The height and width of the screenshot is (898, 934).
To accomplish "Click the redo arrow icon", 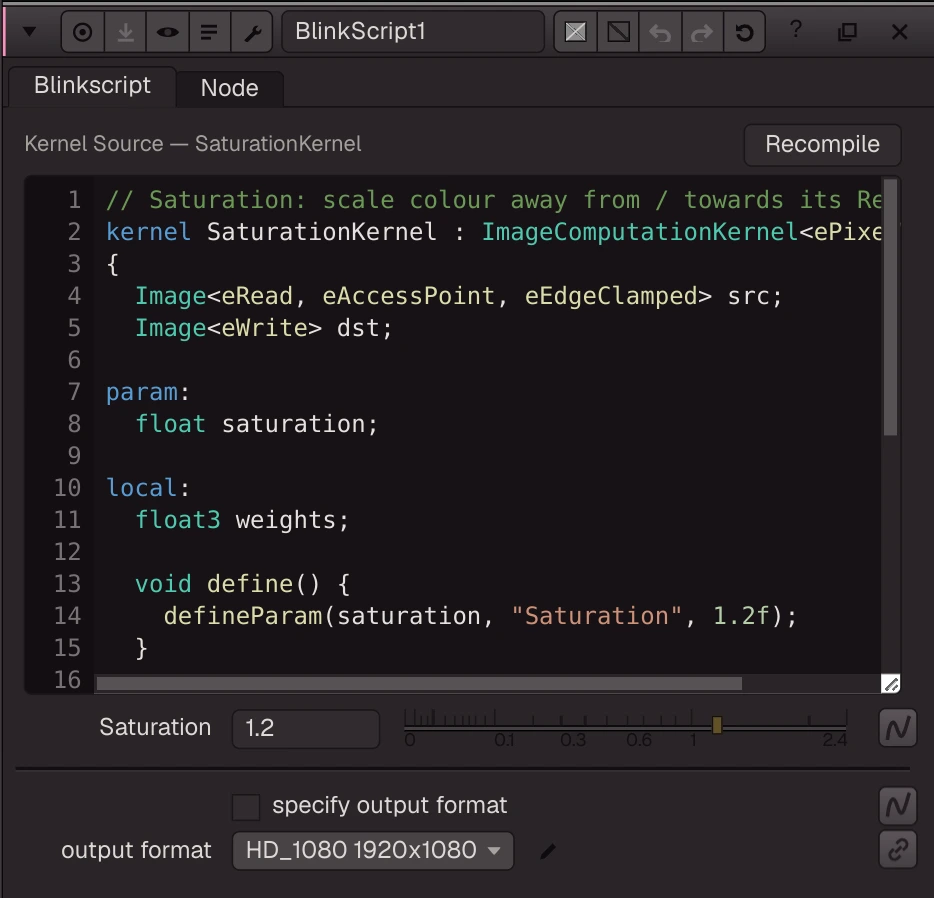I will (x=702, y=32).
